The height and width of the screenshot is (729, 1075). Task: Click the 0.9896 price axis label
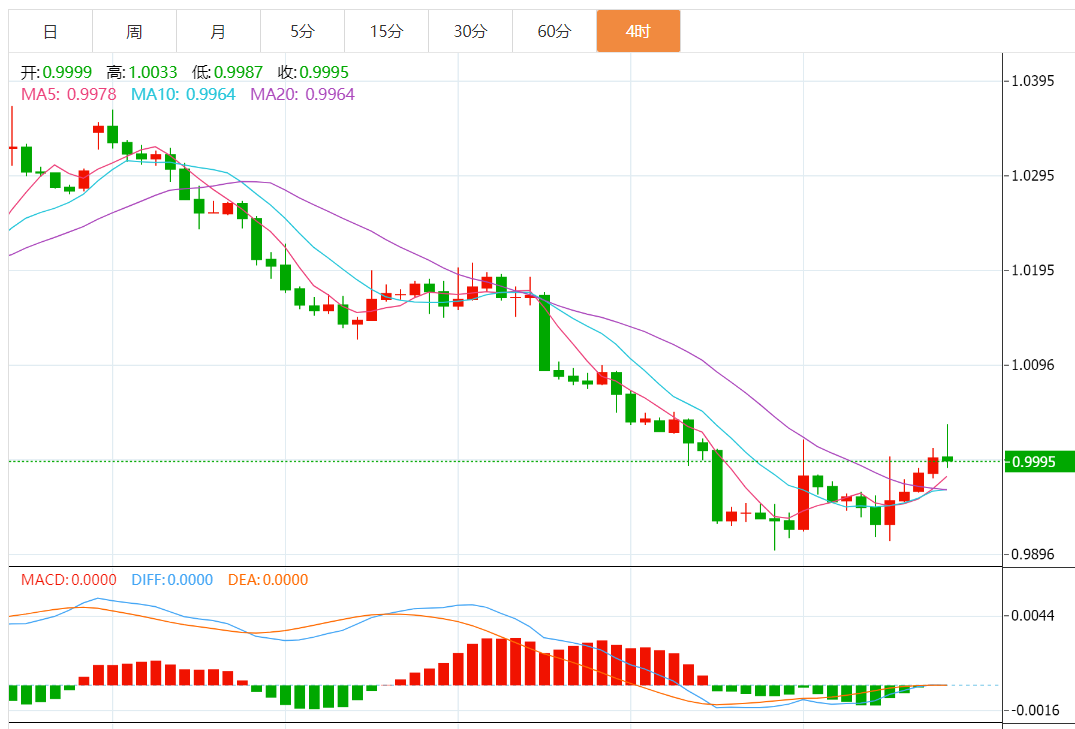pyautogui.click(x=1033, y=555)
